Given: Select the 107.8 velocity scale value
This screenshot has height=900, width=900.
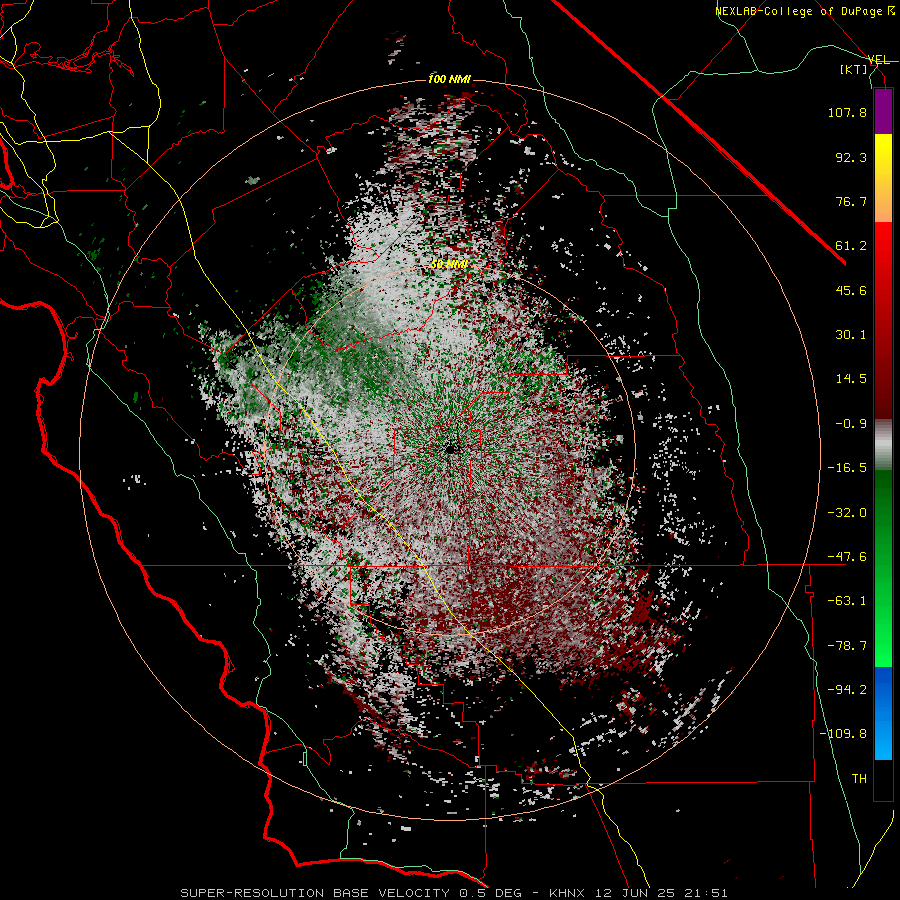Looking at the screenshot, I should point(847,112).
